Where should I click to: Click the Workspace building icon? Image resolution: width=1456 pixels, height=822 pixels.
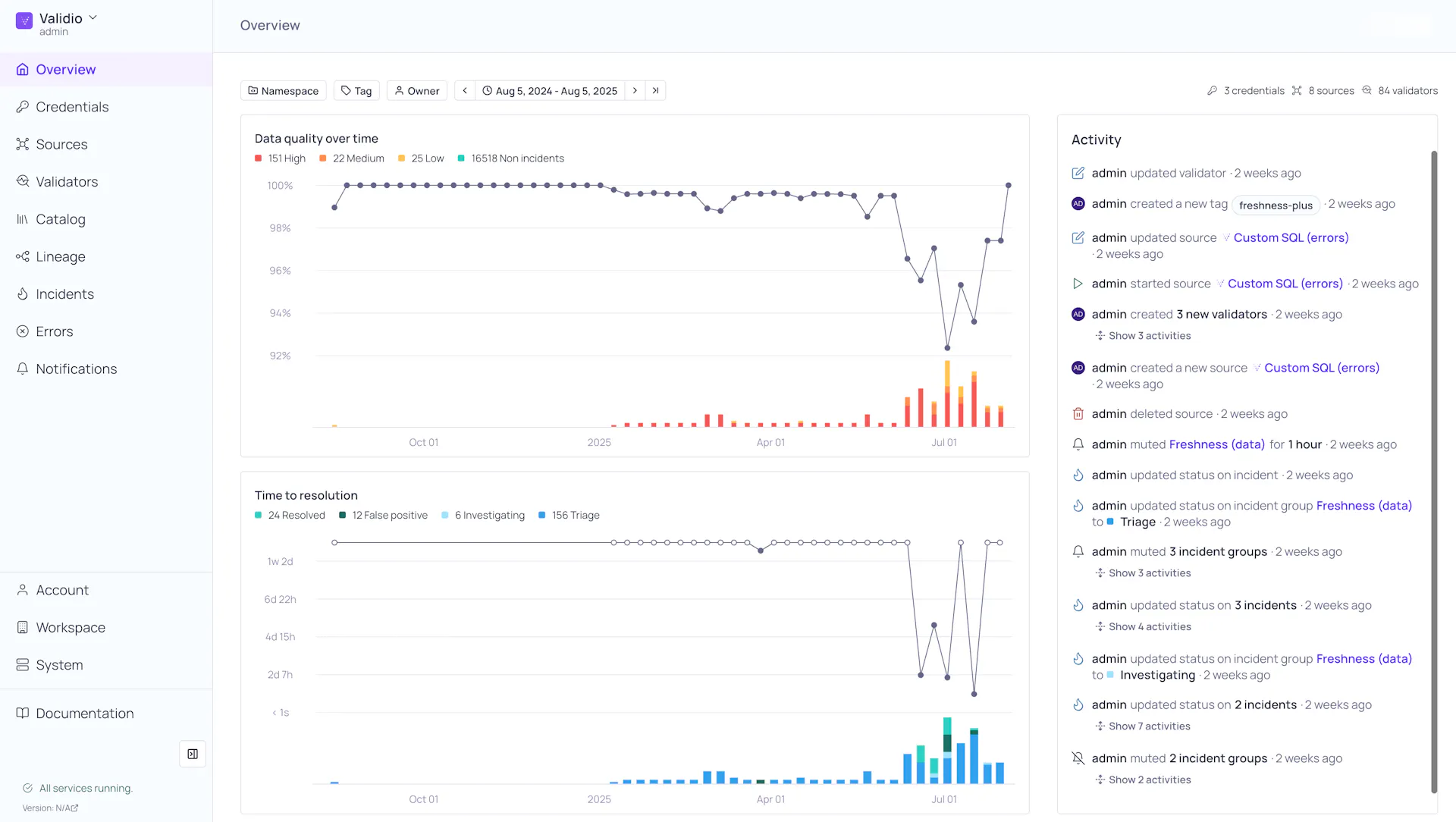[23, 627]
